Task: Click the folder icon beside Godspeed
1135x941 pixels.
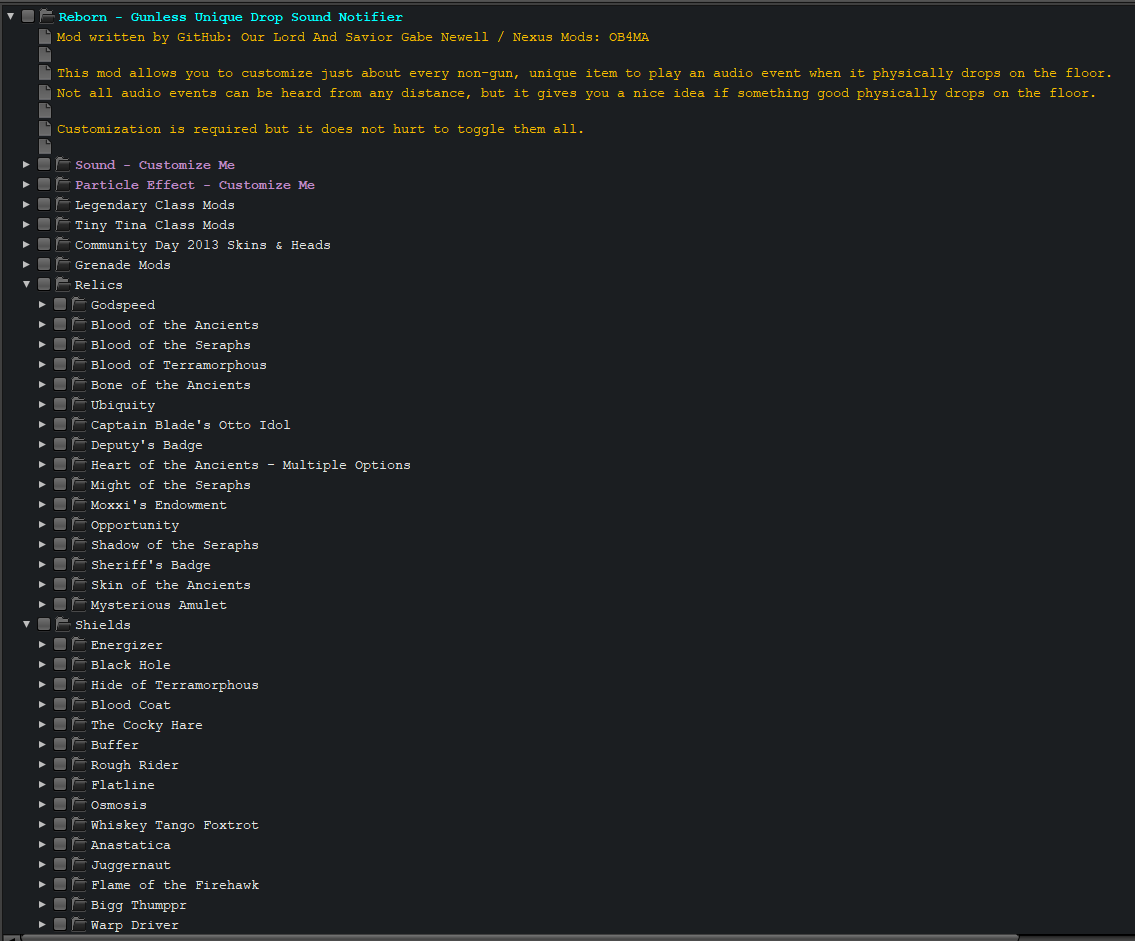Action: pos(79,305)
